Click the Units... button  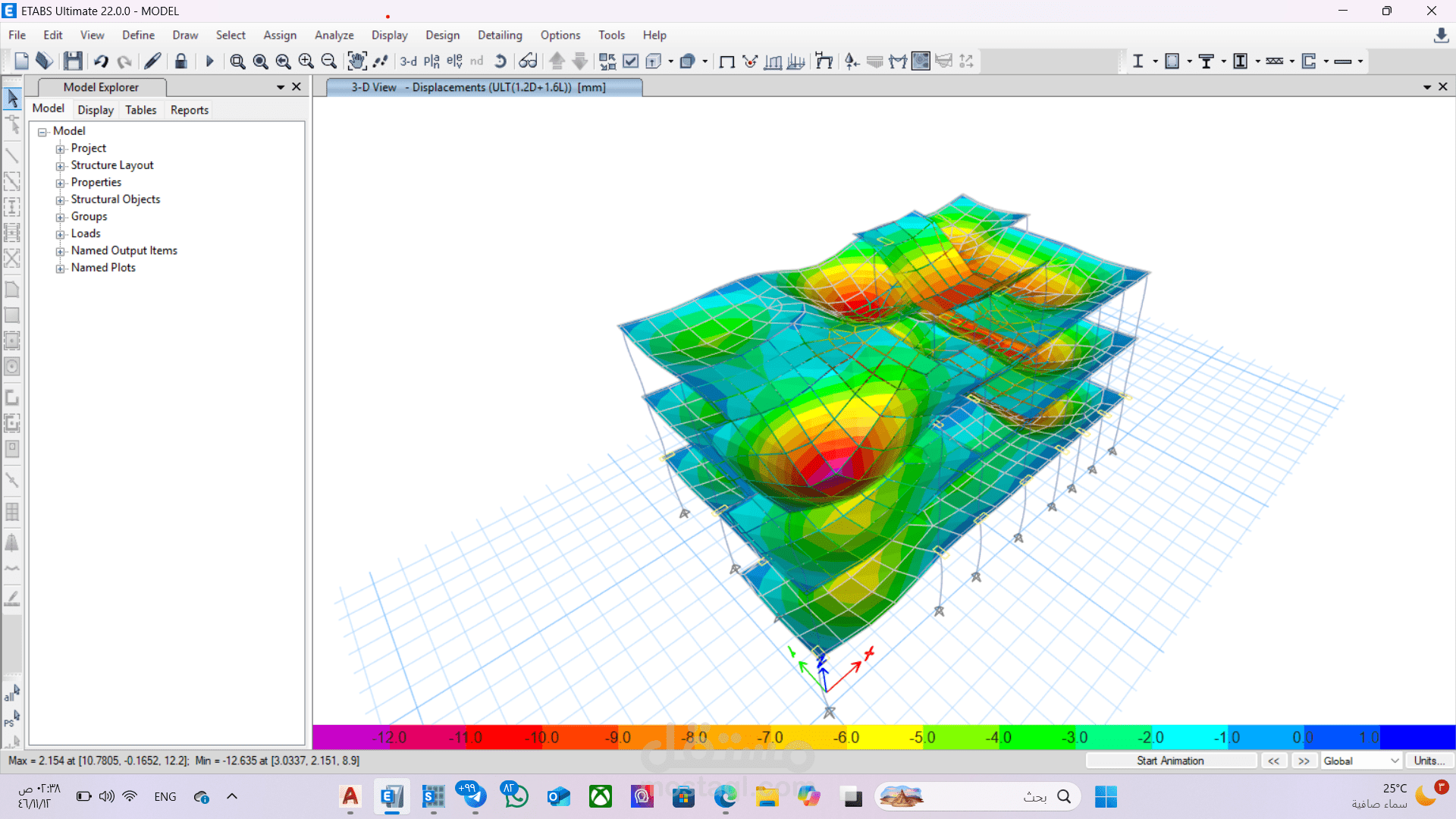click(x=1429, y=761)
